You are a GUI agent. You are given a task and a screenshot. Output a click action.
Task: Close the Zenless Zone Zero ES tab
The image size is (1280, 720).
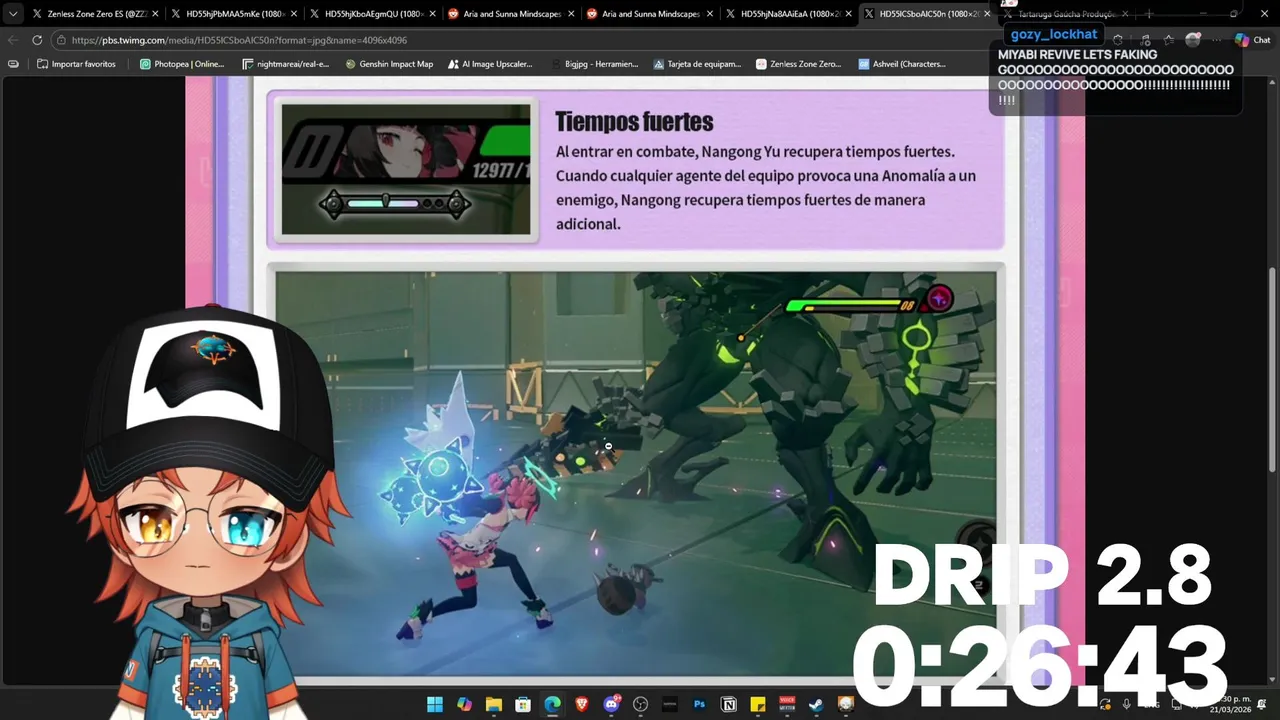(155, 14)
